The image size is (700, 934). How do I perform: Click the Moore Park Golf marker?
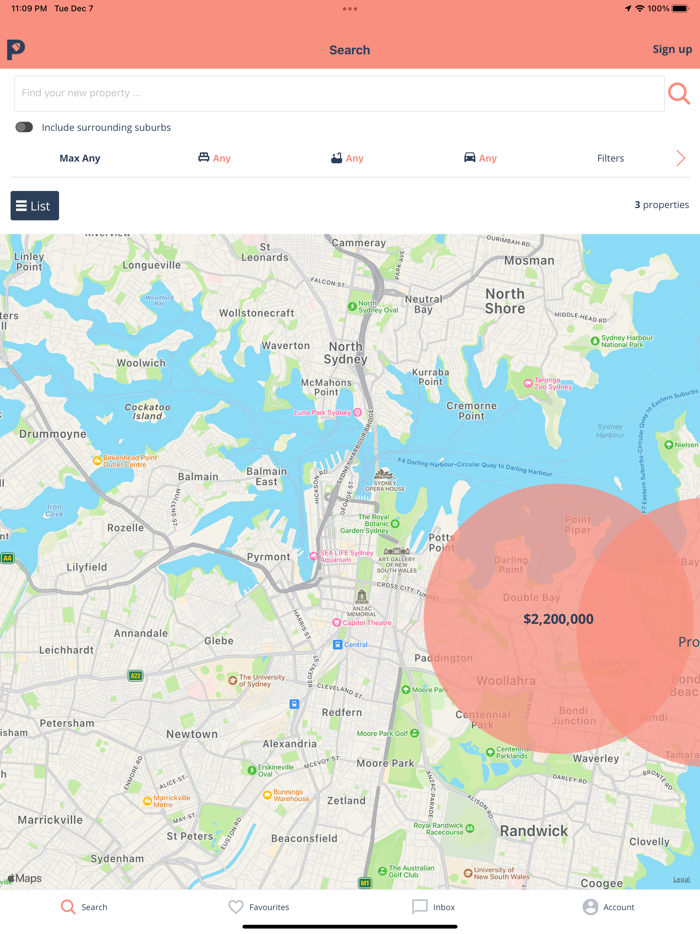(x=415, y=733)
